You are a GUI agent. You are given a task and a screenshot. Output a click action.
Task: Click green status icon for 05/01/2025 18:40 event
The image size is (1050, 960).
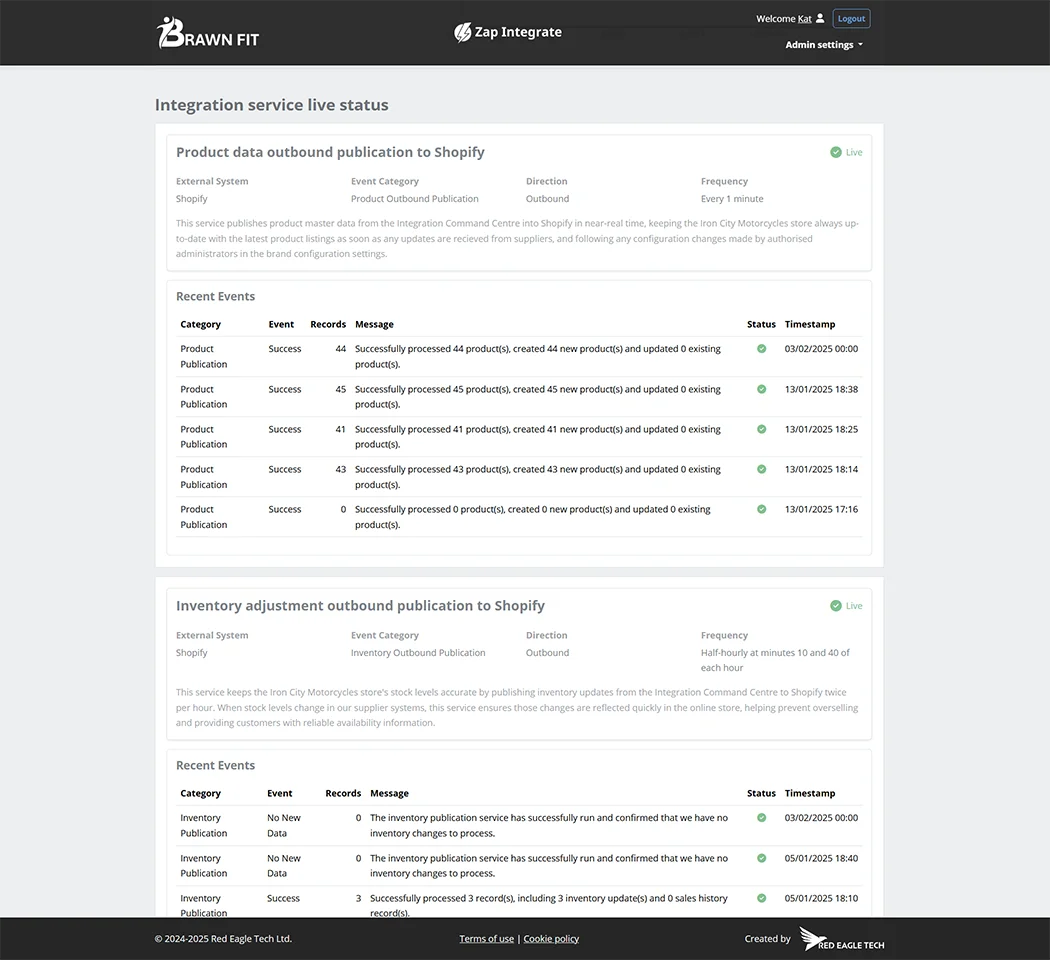[761, 858]
